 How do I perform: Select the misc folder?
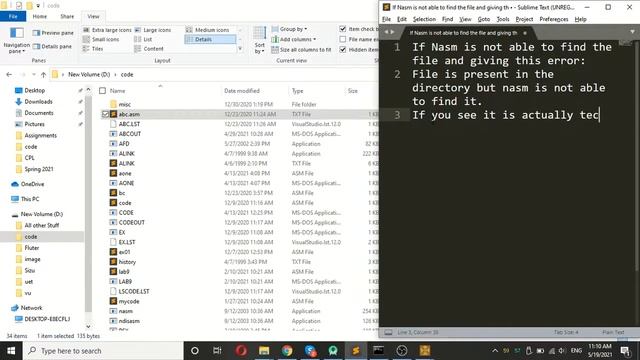coord(124,104)
